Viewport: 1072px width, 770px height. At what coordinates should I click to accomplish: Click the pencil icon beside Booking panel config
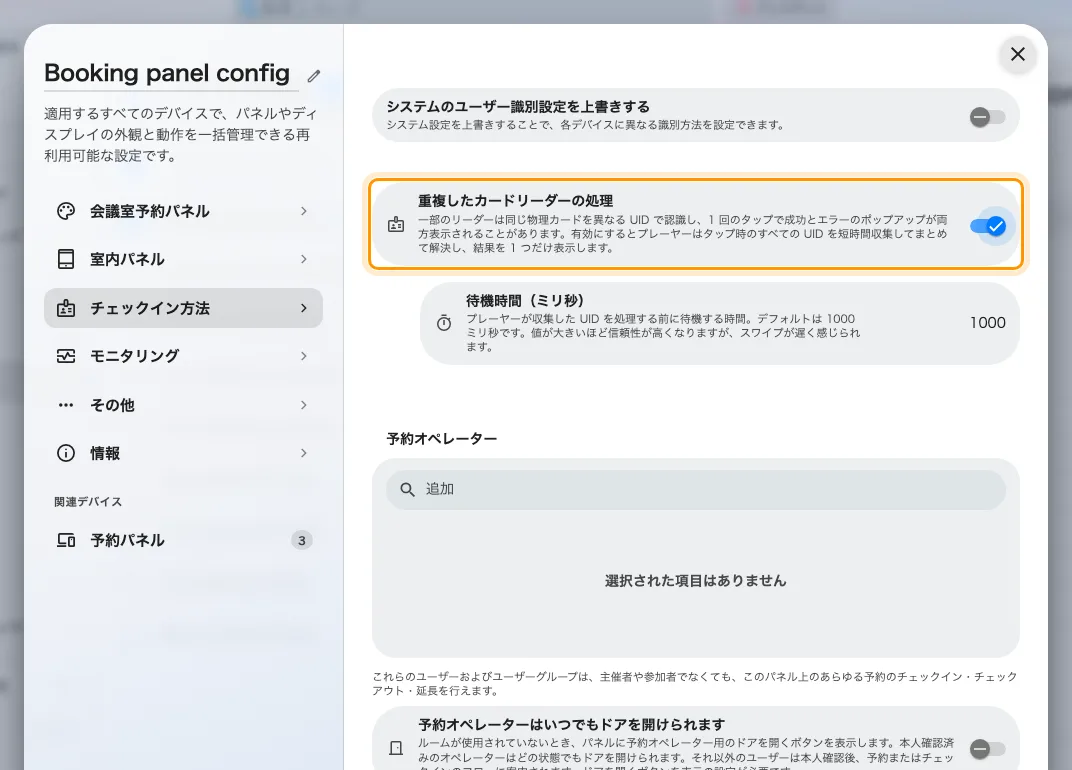click(314, 76)
